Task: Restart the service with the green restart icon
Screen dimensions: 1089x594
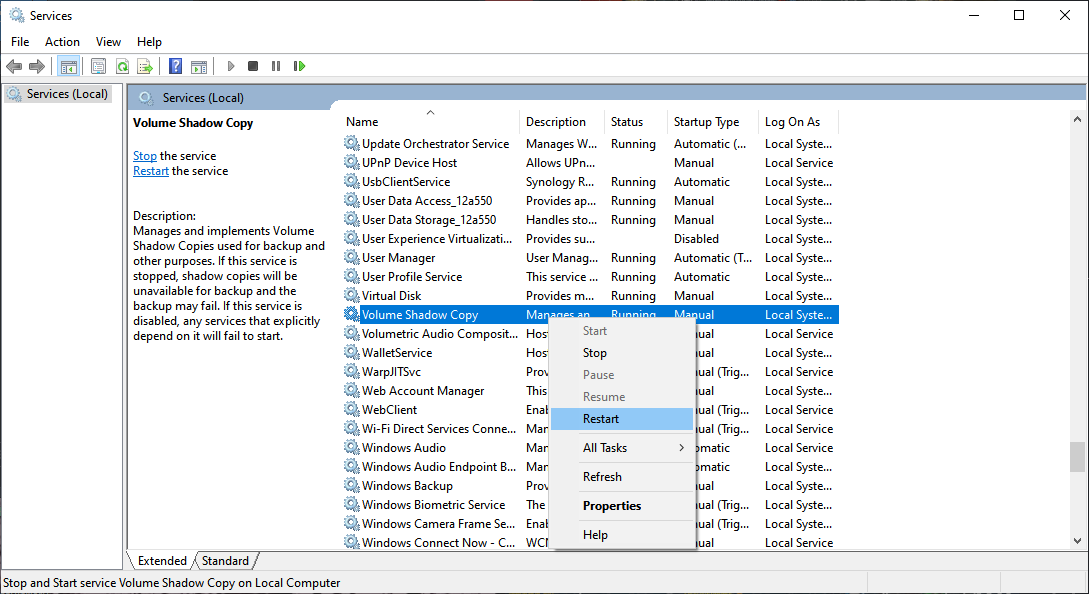Action: [299, 66]
